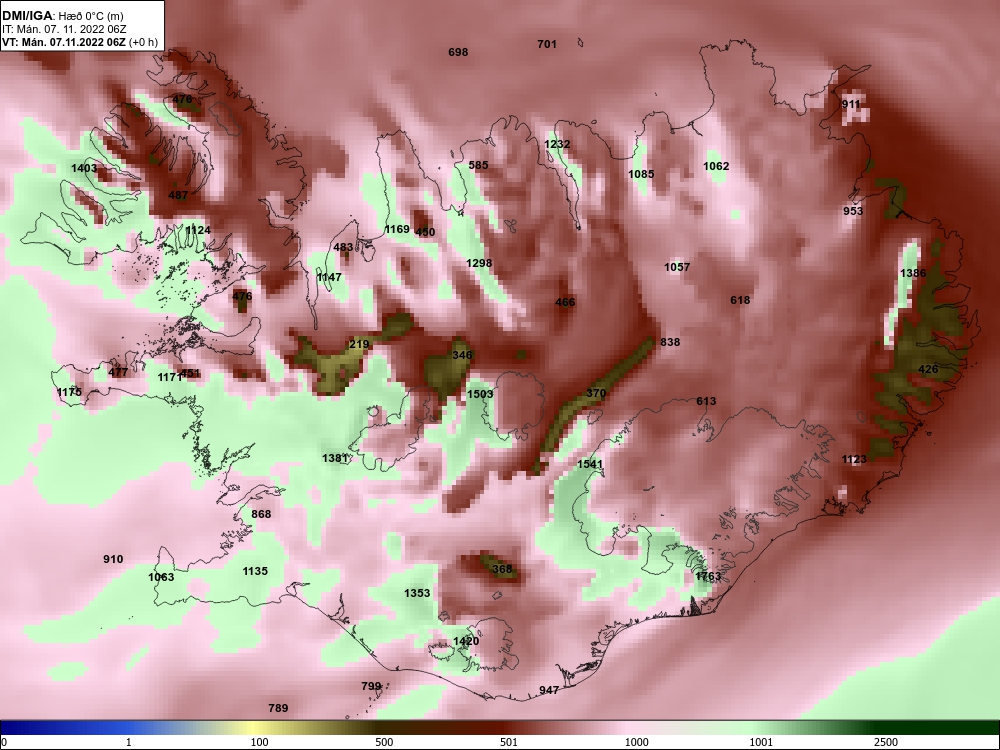Viewport: 1000px width, 750px height.
Task: Click the map value 1171
Action: 169,378
